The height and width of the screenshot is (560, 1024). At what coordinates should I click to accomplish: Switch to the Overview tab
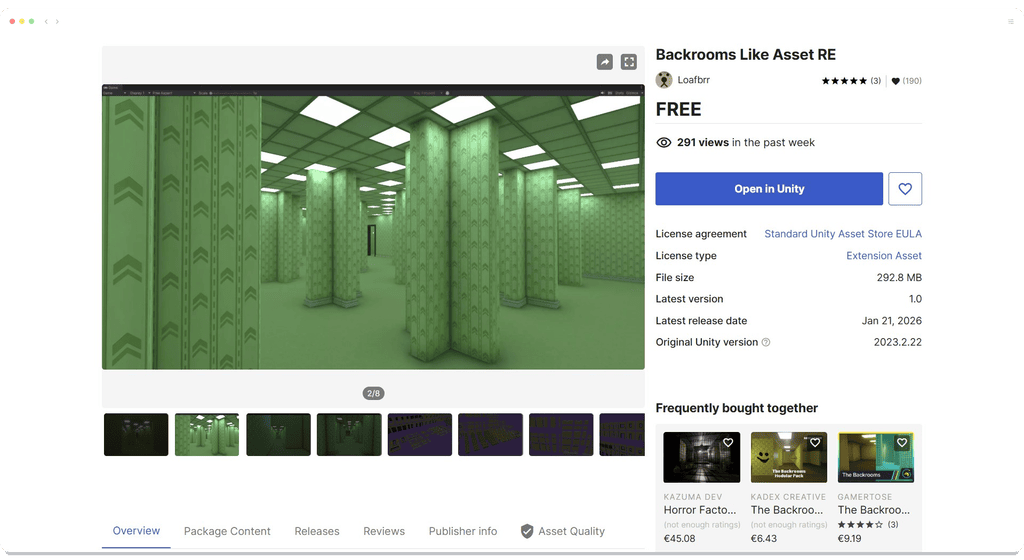[x=136, y=531]
